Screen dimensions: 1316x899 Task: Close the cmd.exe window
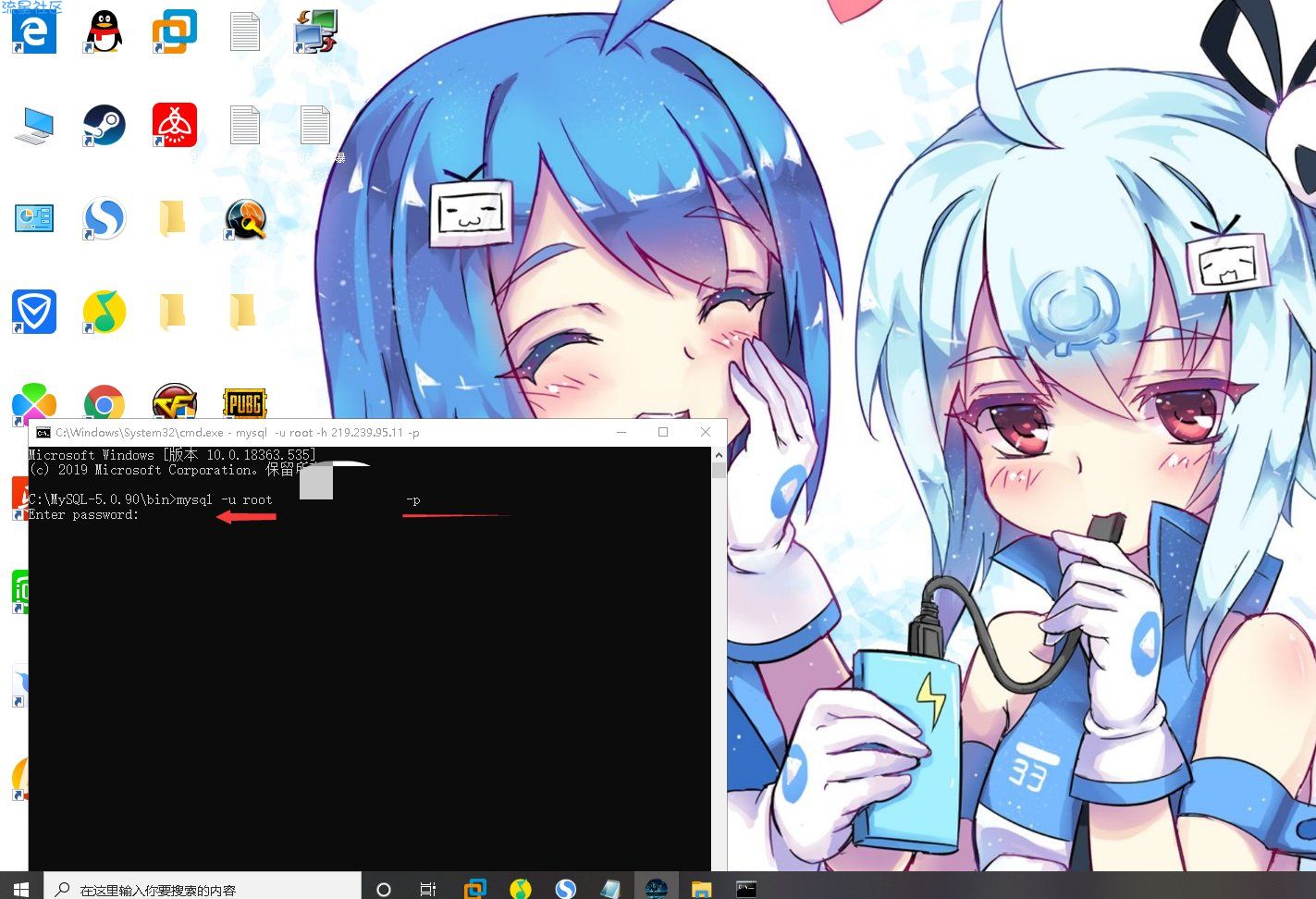click(x=706, y=432)
